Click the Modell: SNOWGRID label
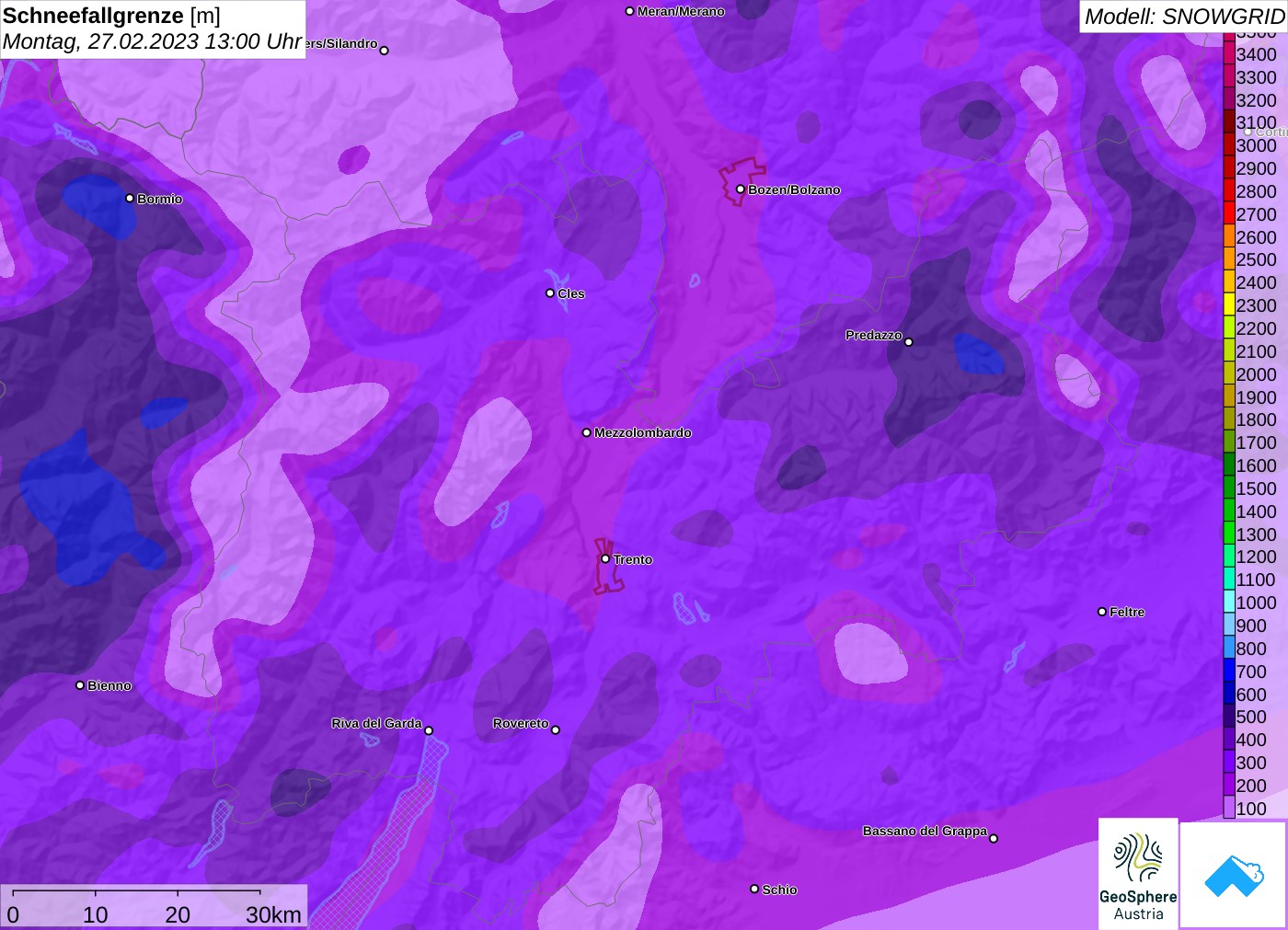The width and height of the screenshot is (1288, 930). click(x=1184, y=17)
